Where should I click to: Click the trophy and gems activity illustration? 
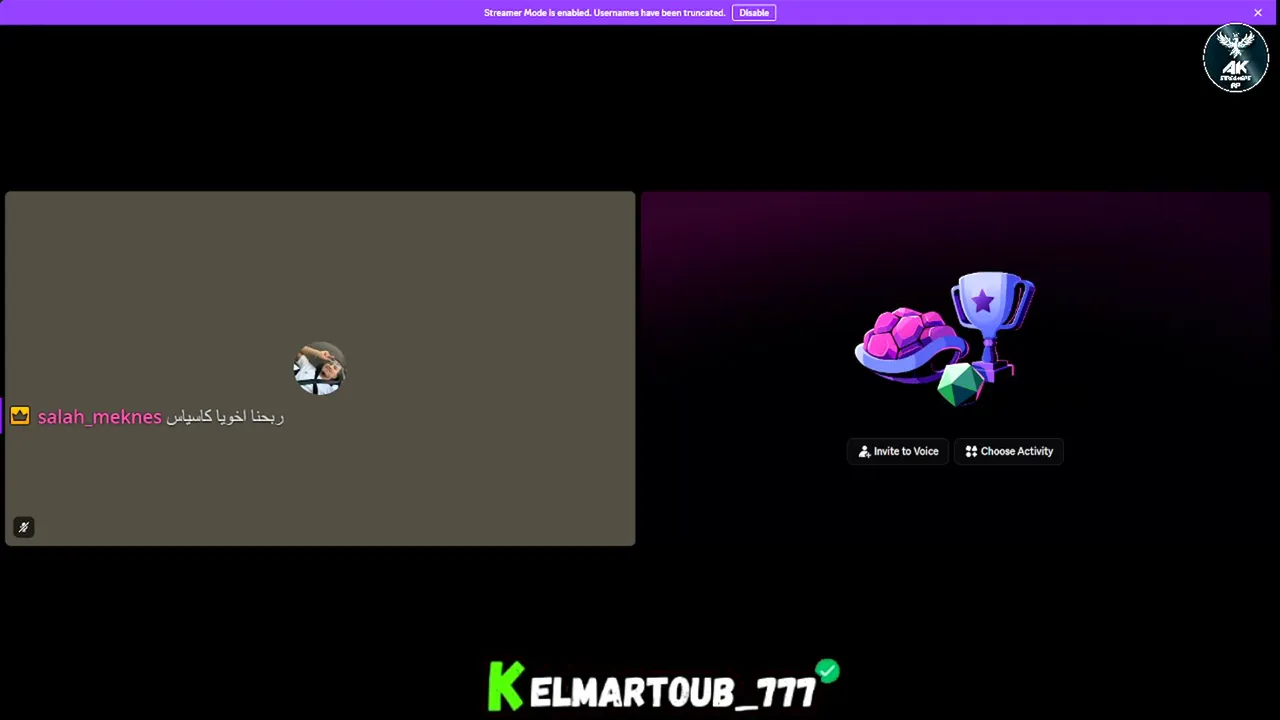pos(945,339)
